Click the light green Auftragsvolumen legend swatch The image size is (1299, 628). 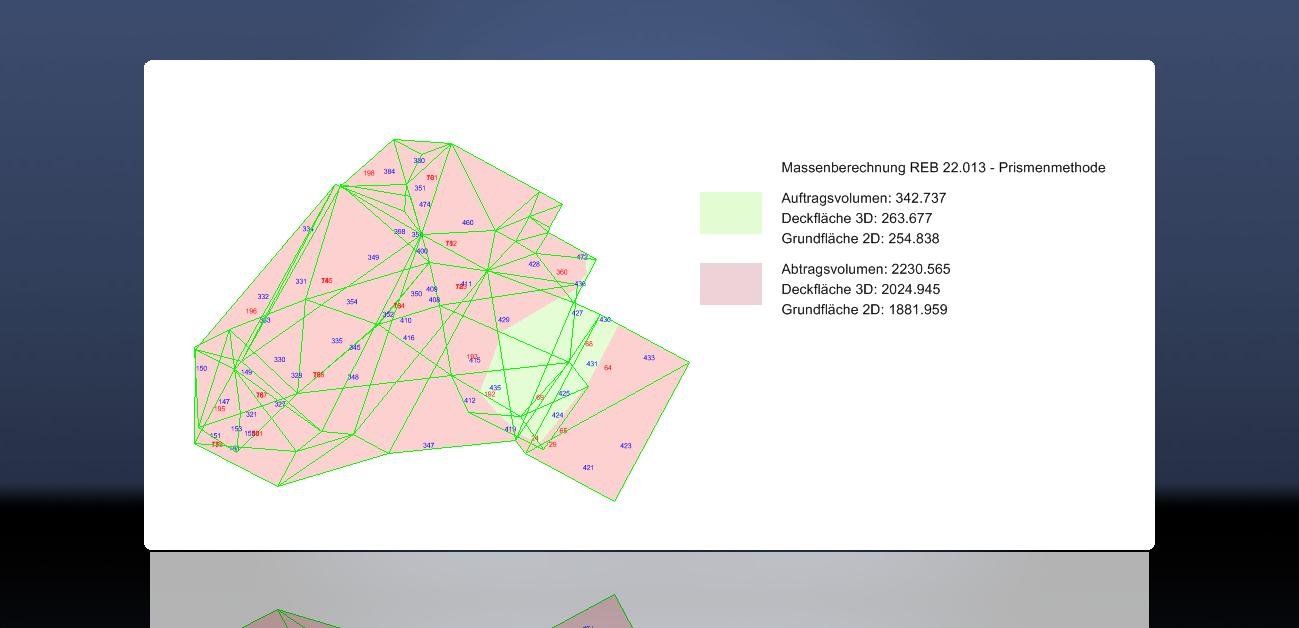point(730,213)
